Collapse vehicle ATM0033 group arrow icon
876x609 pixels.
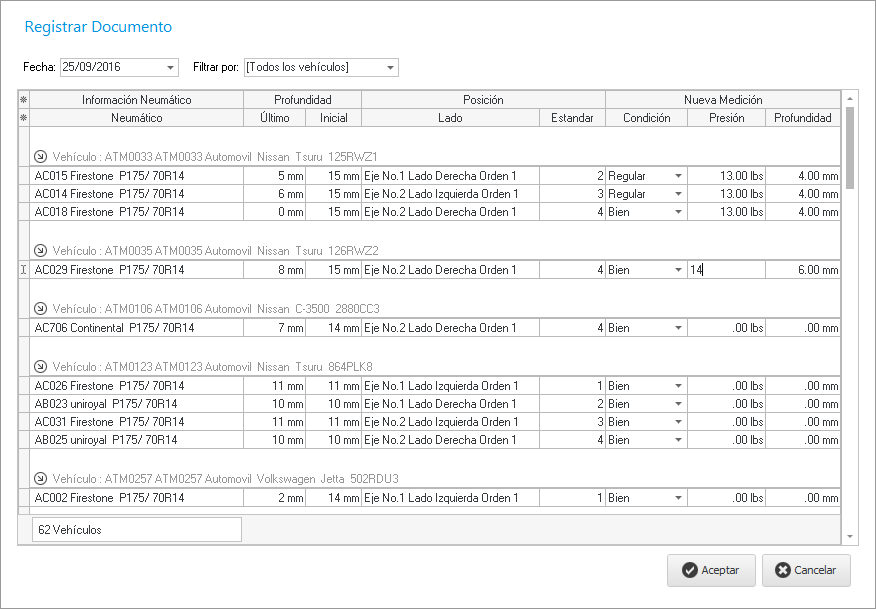pyautogui.click(x=41, y=156)
